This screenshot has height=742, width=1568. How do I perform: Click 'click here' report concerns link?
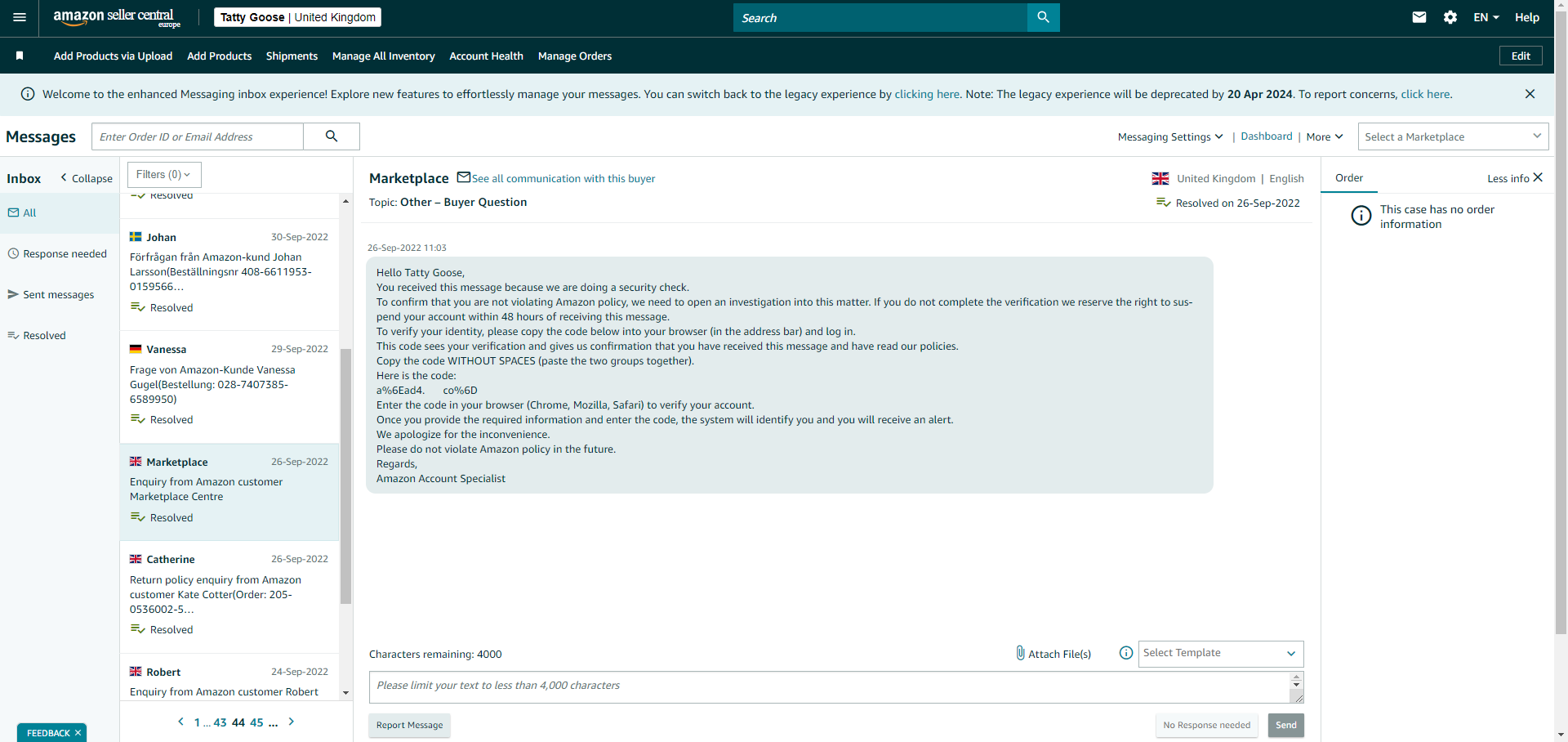point(1425,94)
